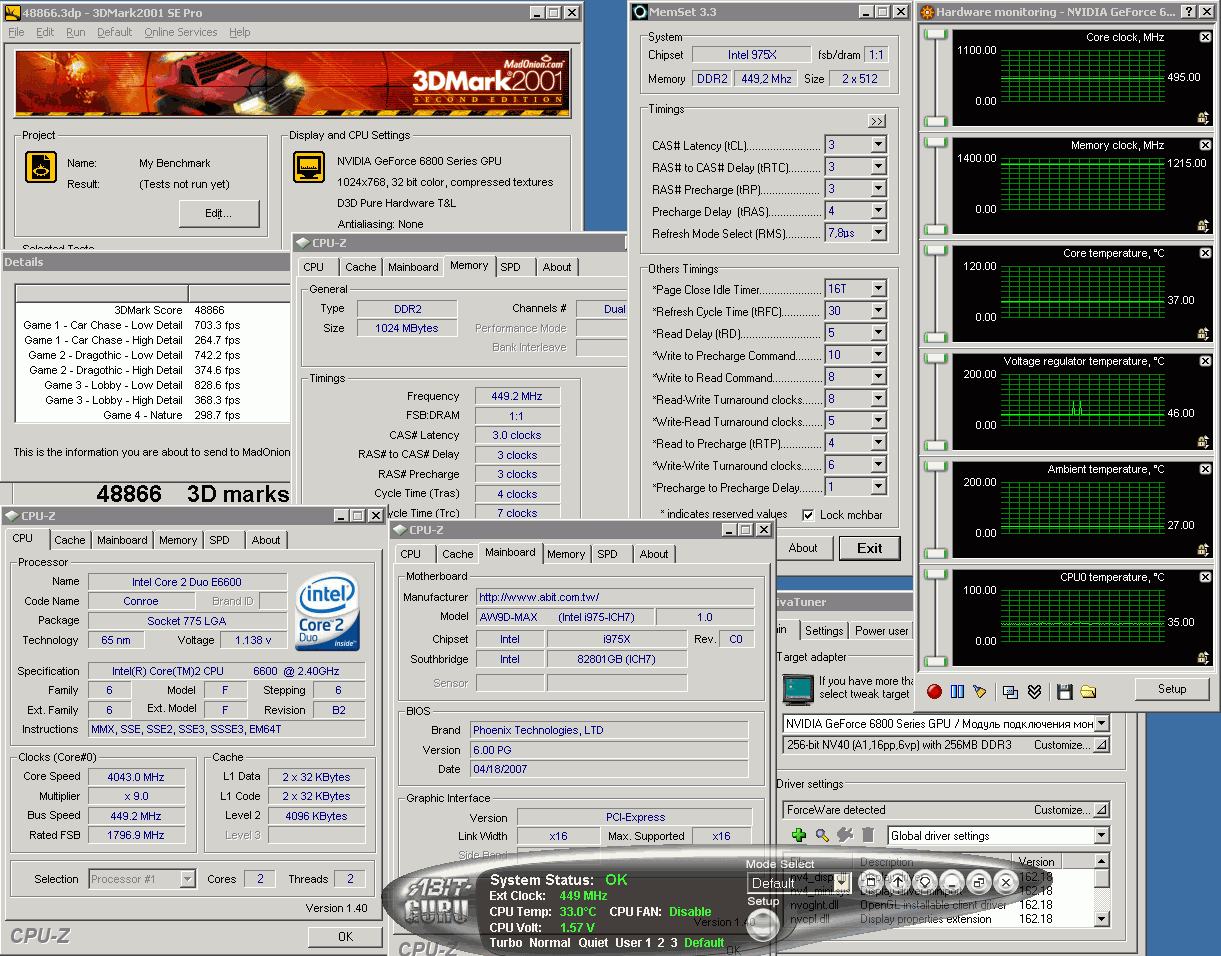Open Hardware monitoring help question-mark button
Viewport: 1221px width, 956px height.
tap(1188, 12)
